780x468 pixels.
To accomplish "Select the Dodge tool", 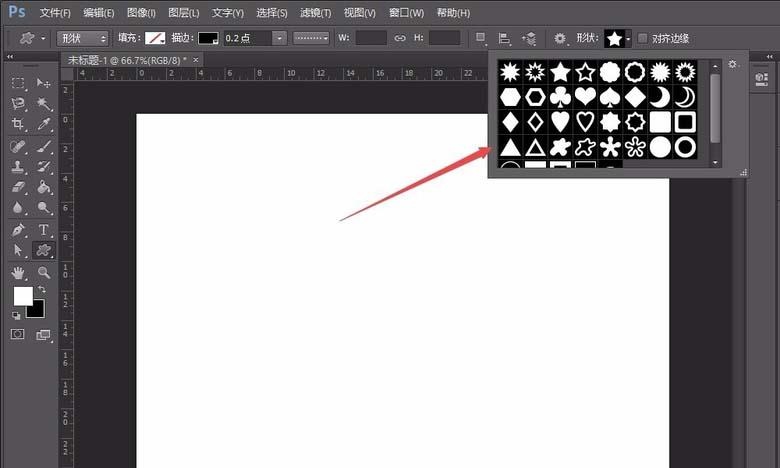I will click(43, 207).
